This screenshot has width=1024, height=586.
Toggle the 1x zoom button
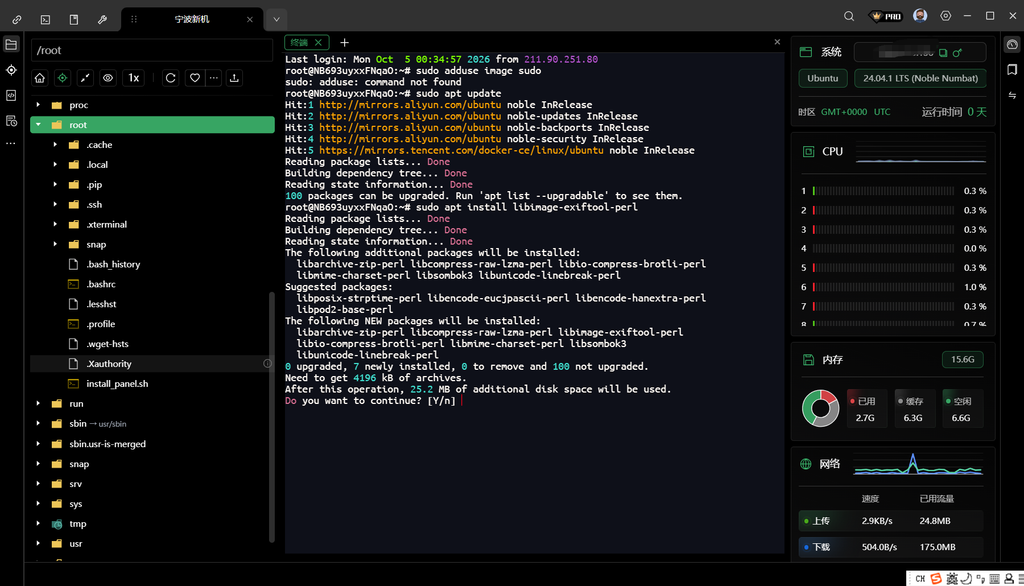coord(133,78)
